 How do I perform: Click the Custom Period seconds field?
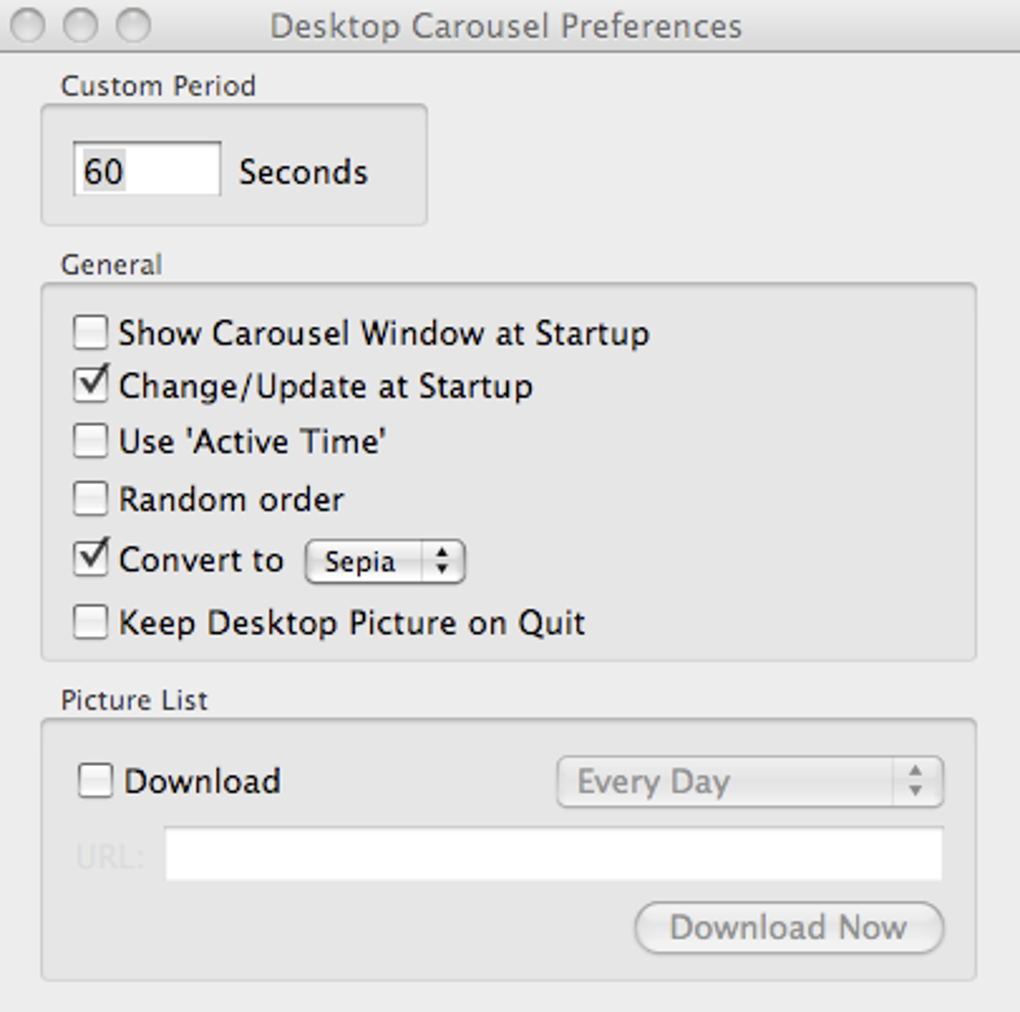(x=147, y=170)
